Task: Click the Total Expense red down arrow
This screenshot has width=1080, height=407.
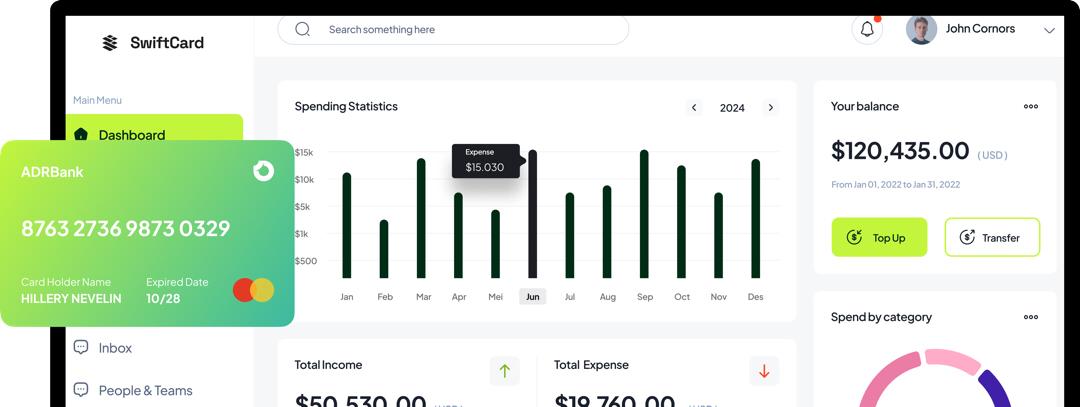Action: coord(764,371)
